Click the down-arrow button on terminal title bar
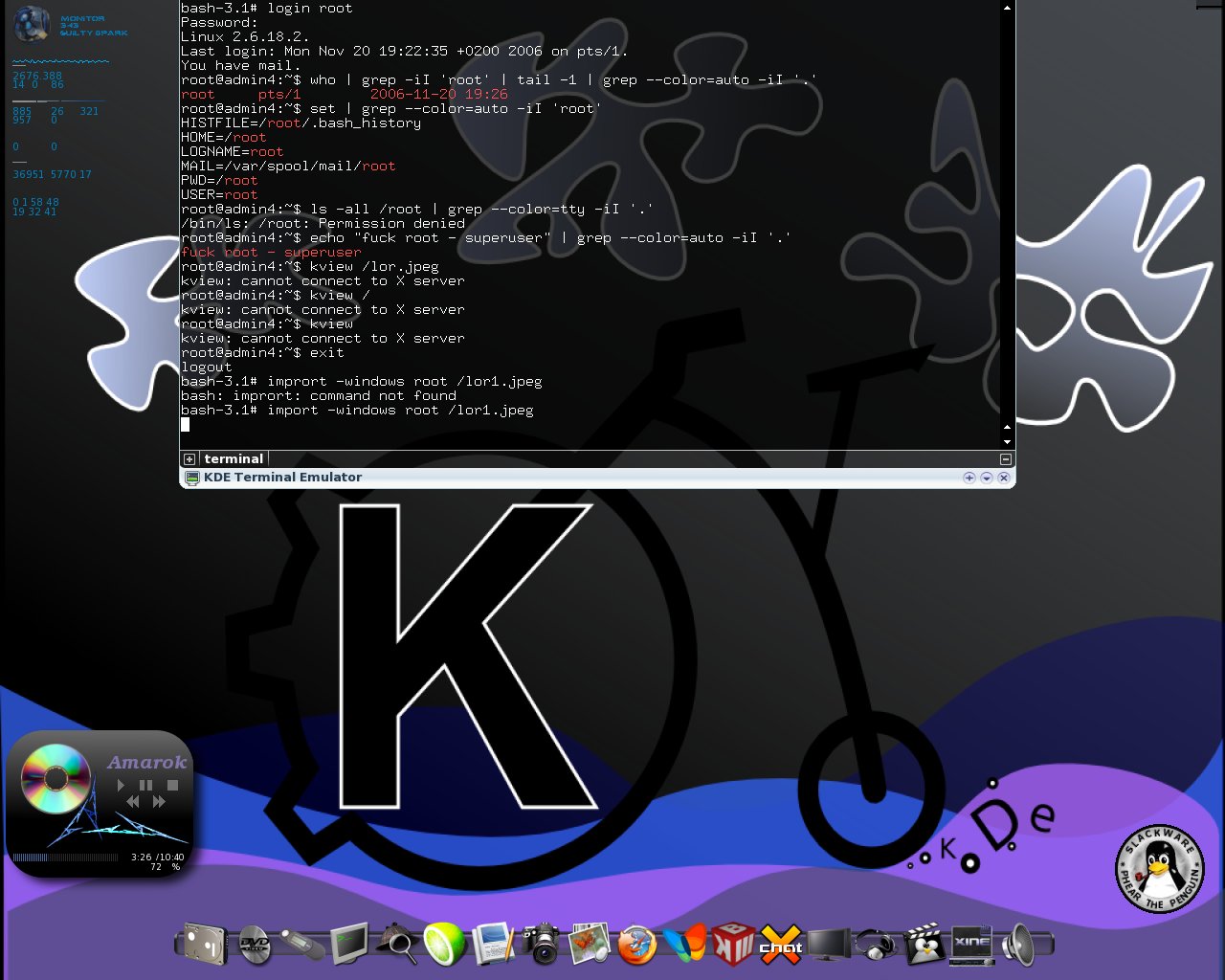The width and height of the screenshot is (1225, 980). tap(987, 478)
